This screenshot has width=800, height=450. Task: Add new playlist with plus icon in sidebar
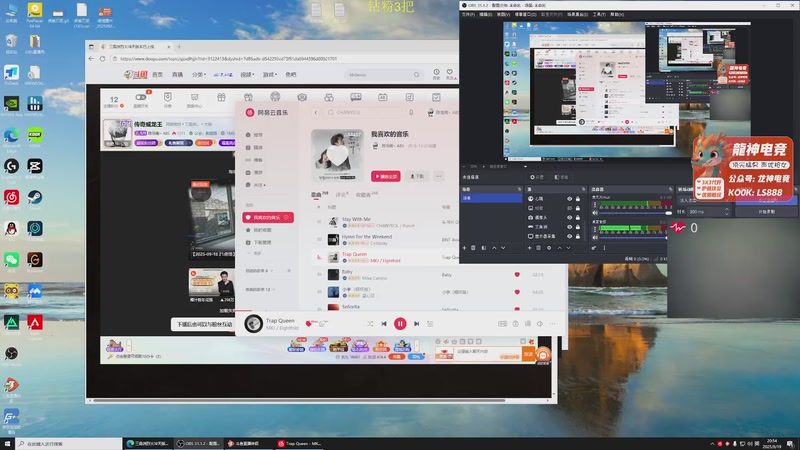(289, 270)
